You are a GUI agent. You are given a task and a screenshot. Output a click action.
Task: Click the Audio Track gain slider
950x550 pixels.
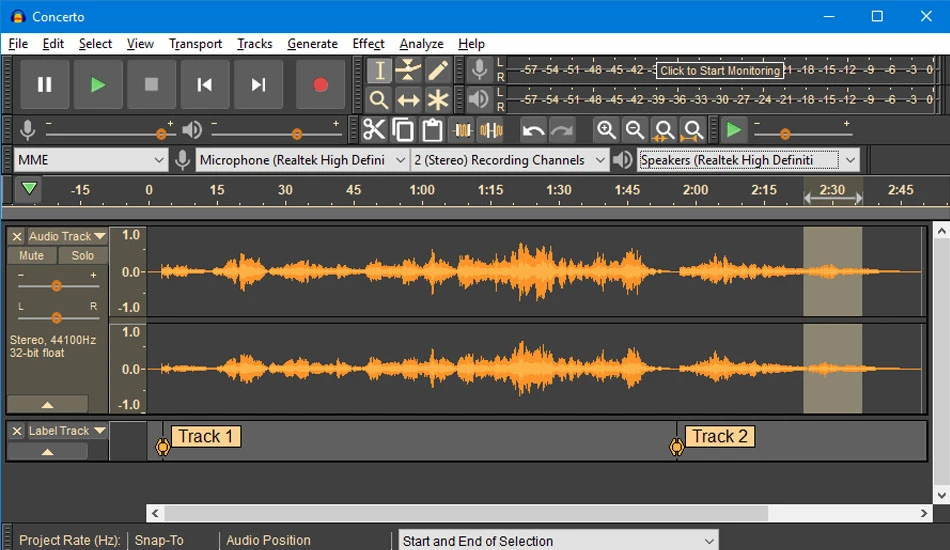(x=56, y=285)
